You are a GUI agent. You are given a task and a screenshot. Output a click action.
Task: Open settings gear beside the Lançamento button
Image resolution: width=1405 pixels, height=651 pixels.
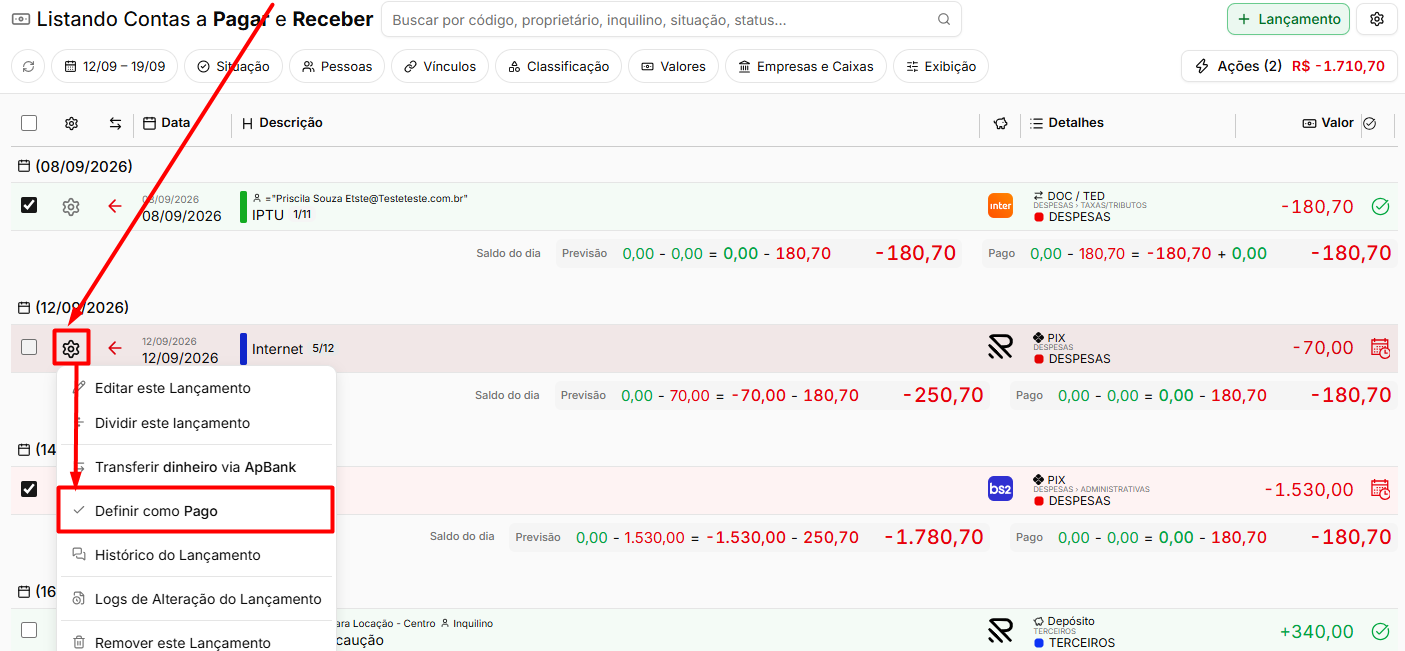click(1377, 19)
